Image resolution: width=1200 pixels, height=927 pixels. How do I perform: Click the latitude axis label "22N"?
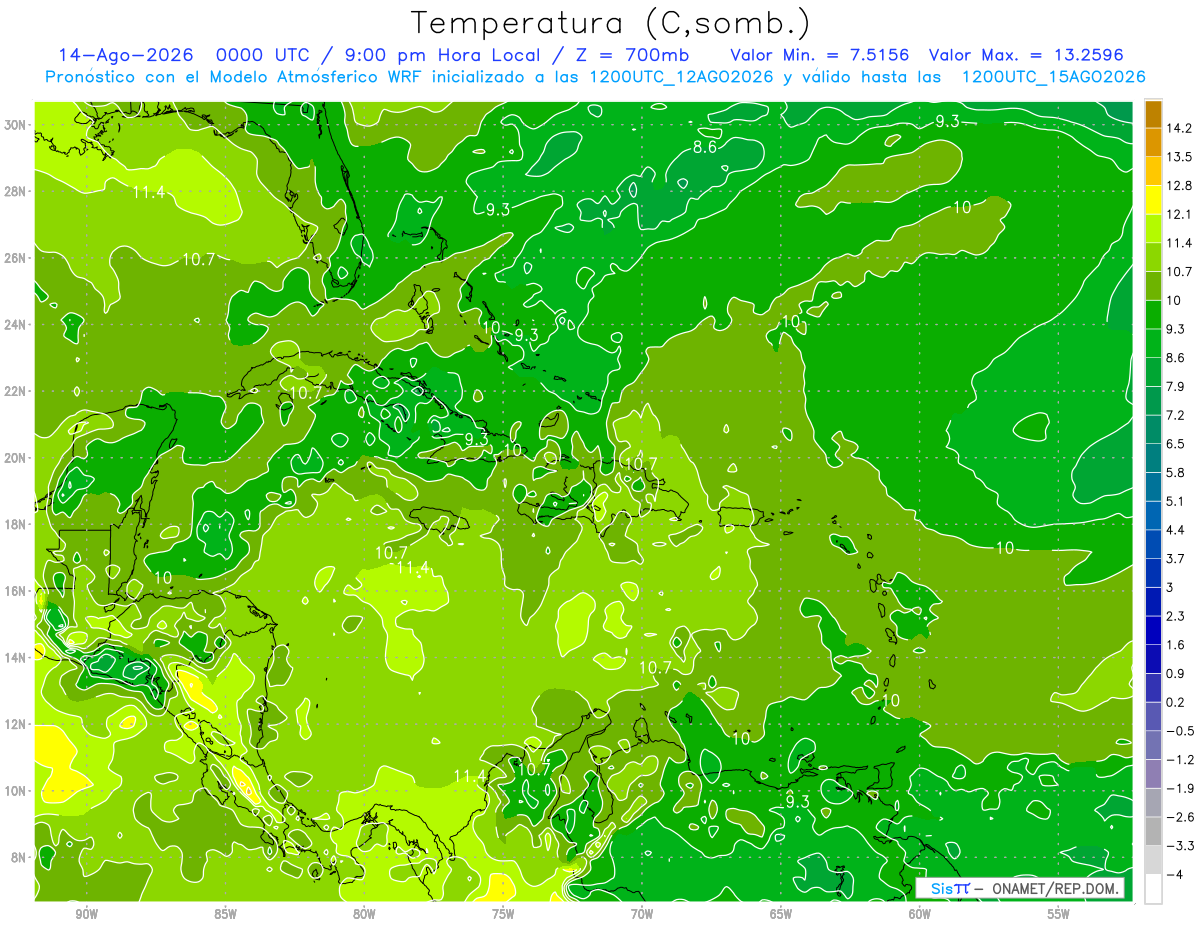[x=14, y=391]
